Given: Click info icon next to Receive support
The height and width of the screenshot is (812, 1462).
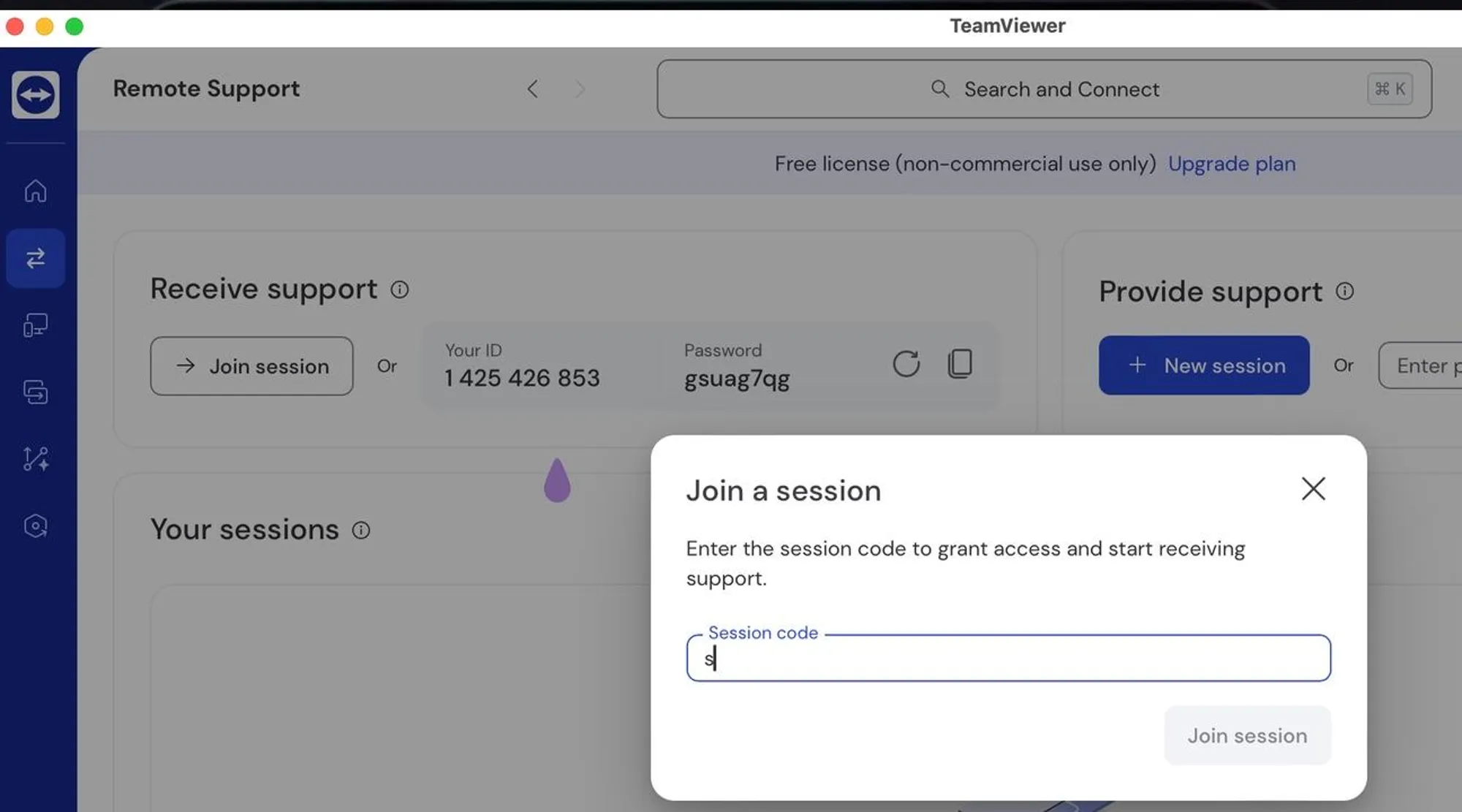Looking at the screenshot, I should (x=399, y=289).
